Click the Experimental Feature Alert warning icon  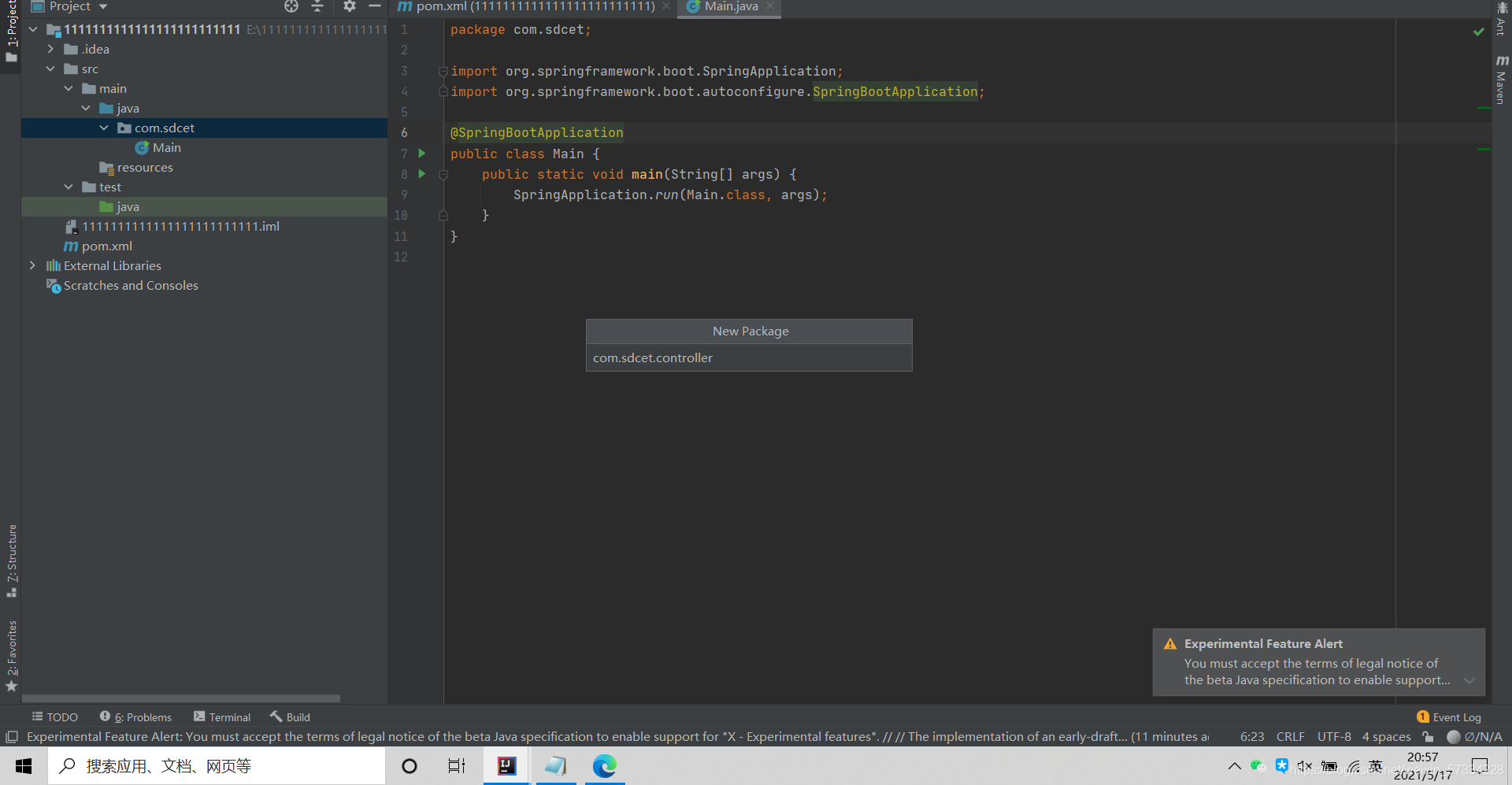click(1169, 643)
